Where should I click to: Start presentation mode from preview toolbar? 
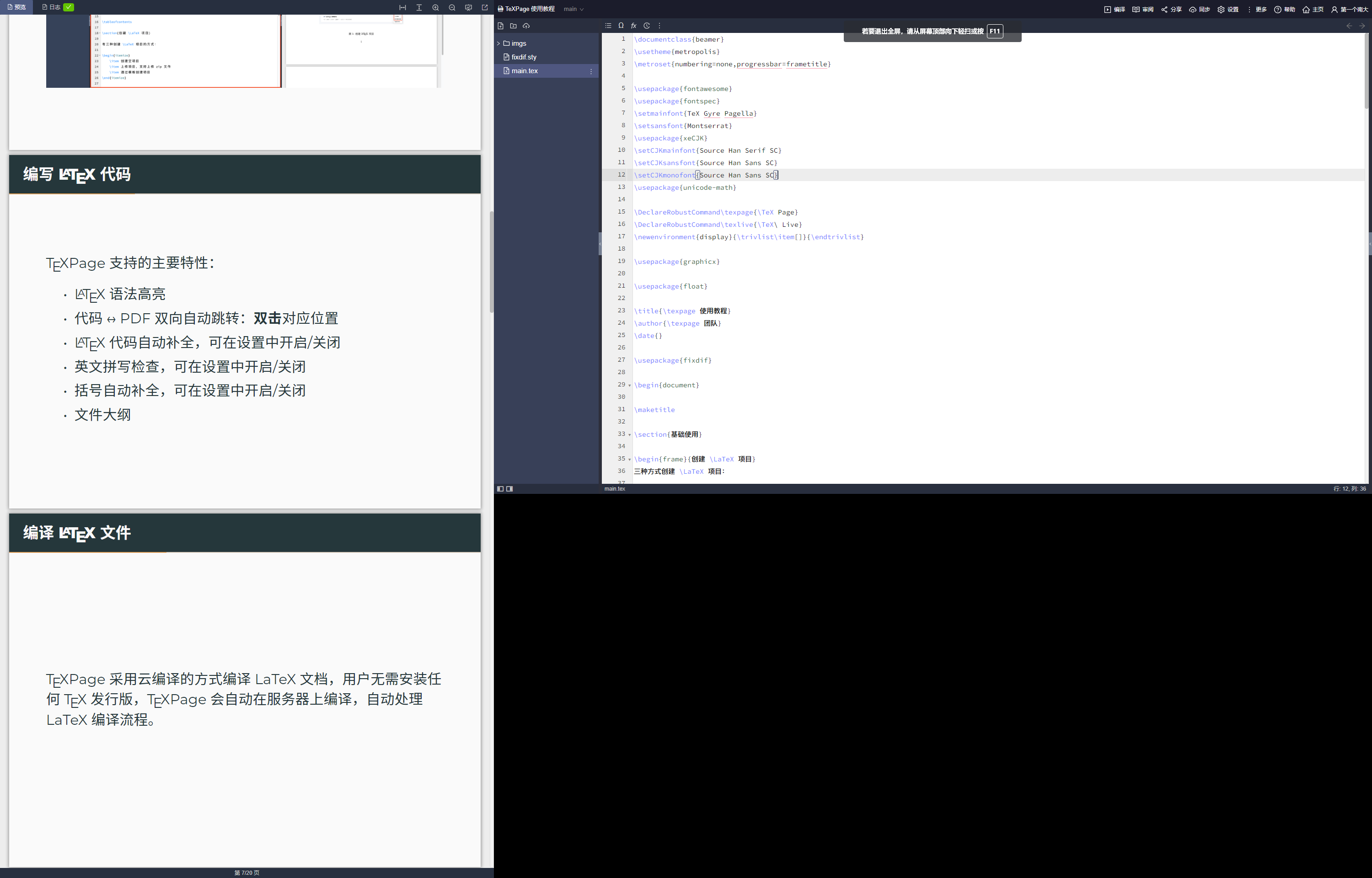(x=469, y=7)
